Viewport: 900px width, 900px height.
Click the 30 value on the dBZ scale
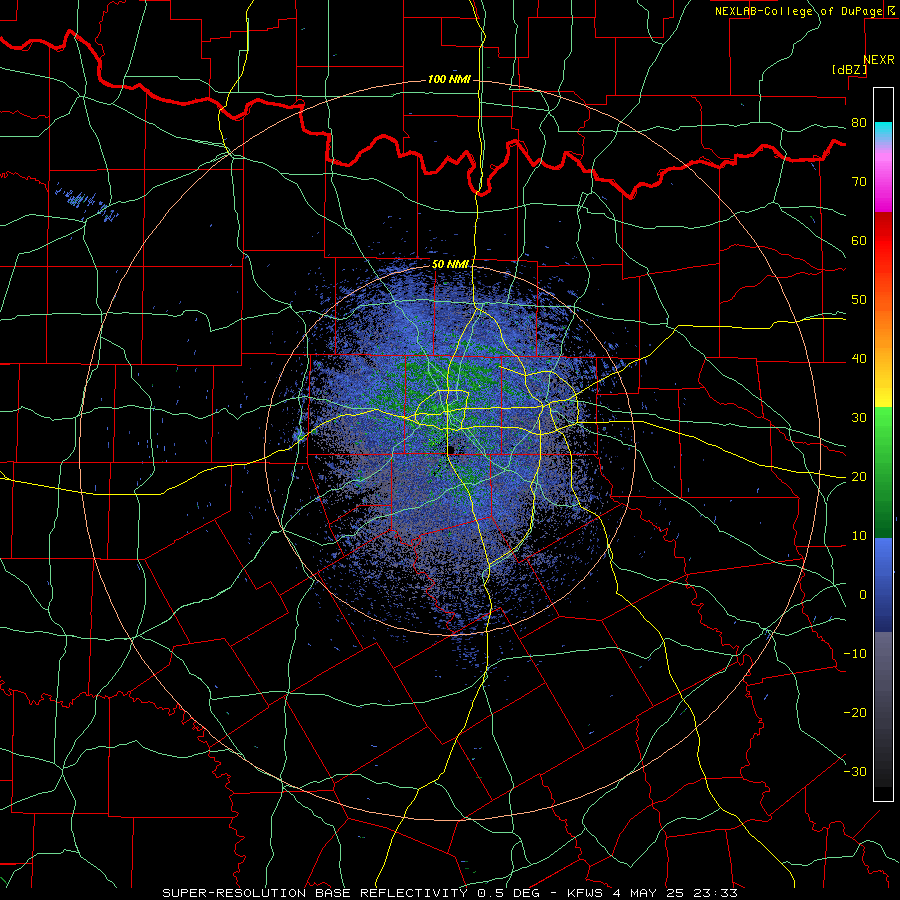pyautogui.click(x=859, y=418)
